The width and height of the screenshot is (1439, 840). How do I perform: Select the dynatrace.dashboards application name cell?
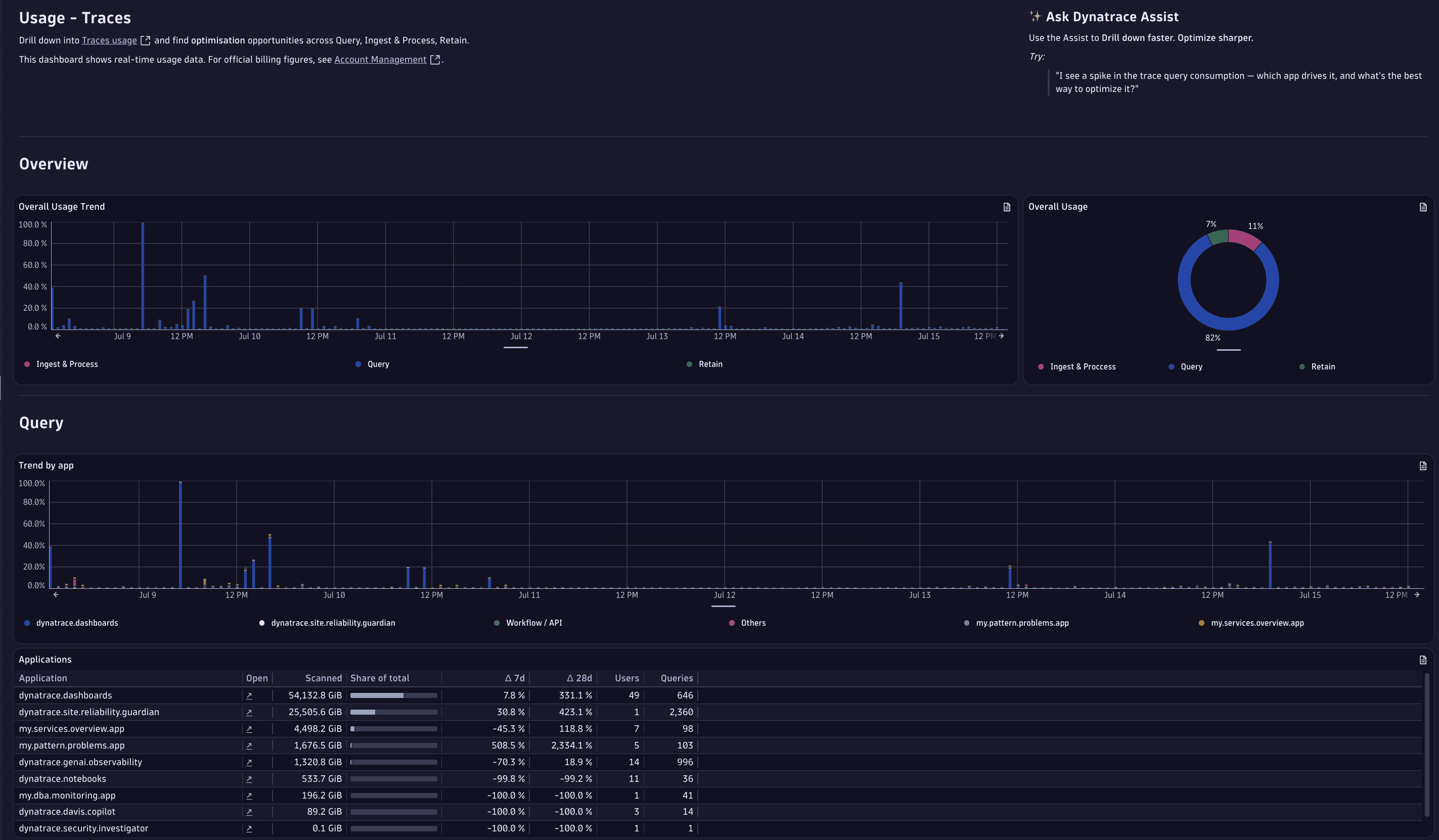point(65,695)
